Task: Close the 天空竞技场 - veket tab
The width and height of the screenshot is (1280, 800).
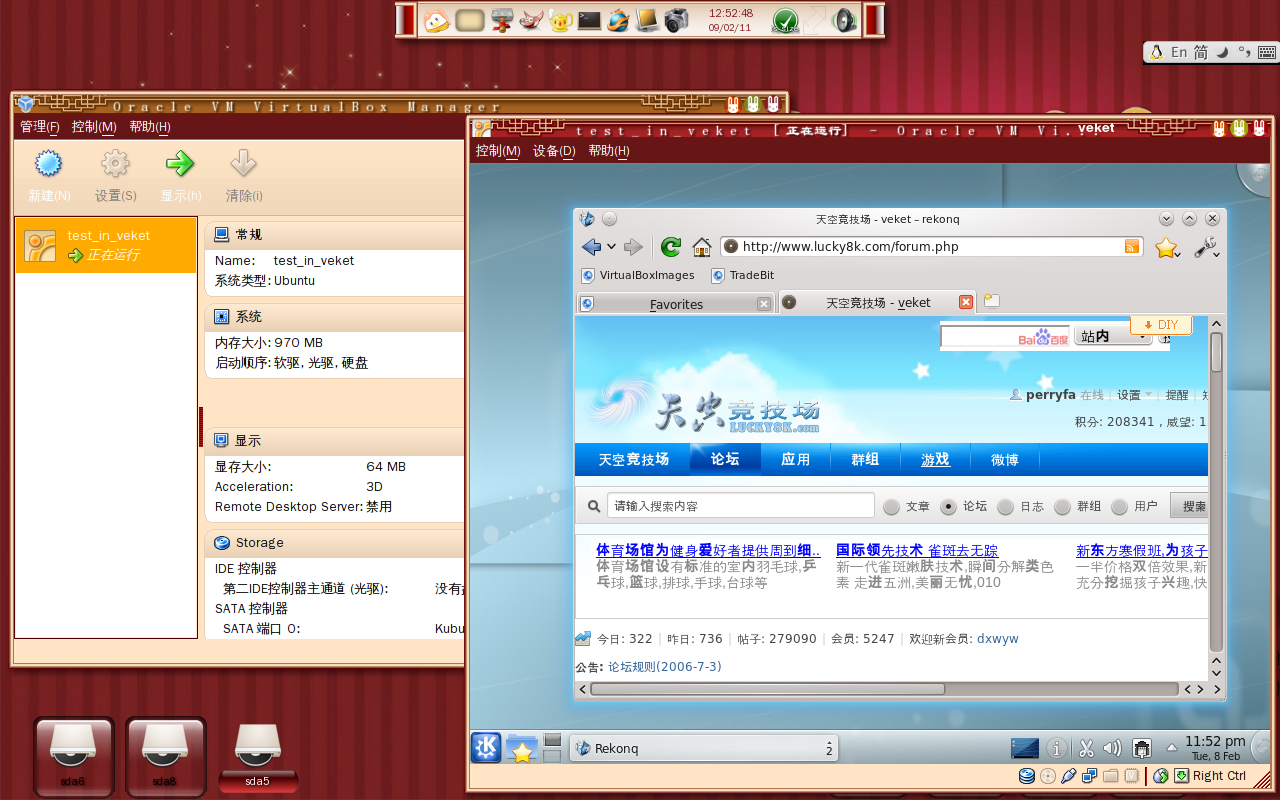Action: tap(965, 302)
